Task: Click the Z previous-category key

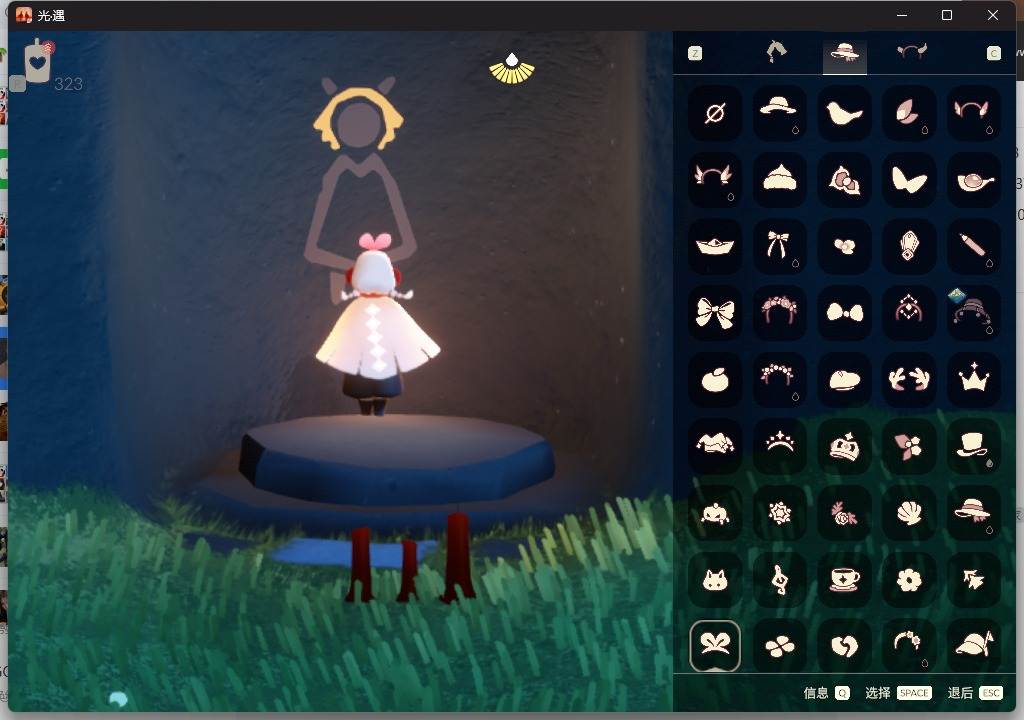Action: click(695, 53)
